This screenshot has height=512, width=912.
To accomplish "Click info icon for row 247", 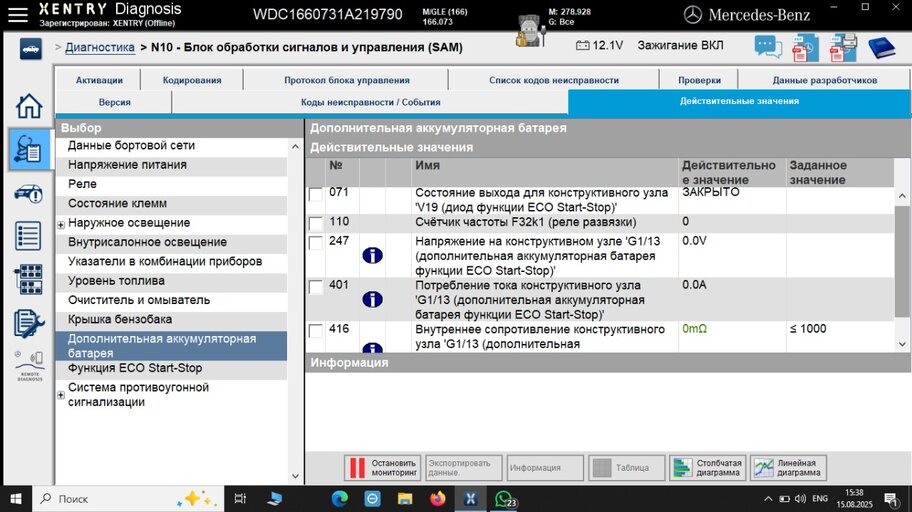I will (x=372, y=255).
